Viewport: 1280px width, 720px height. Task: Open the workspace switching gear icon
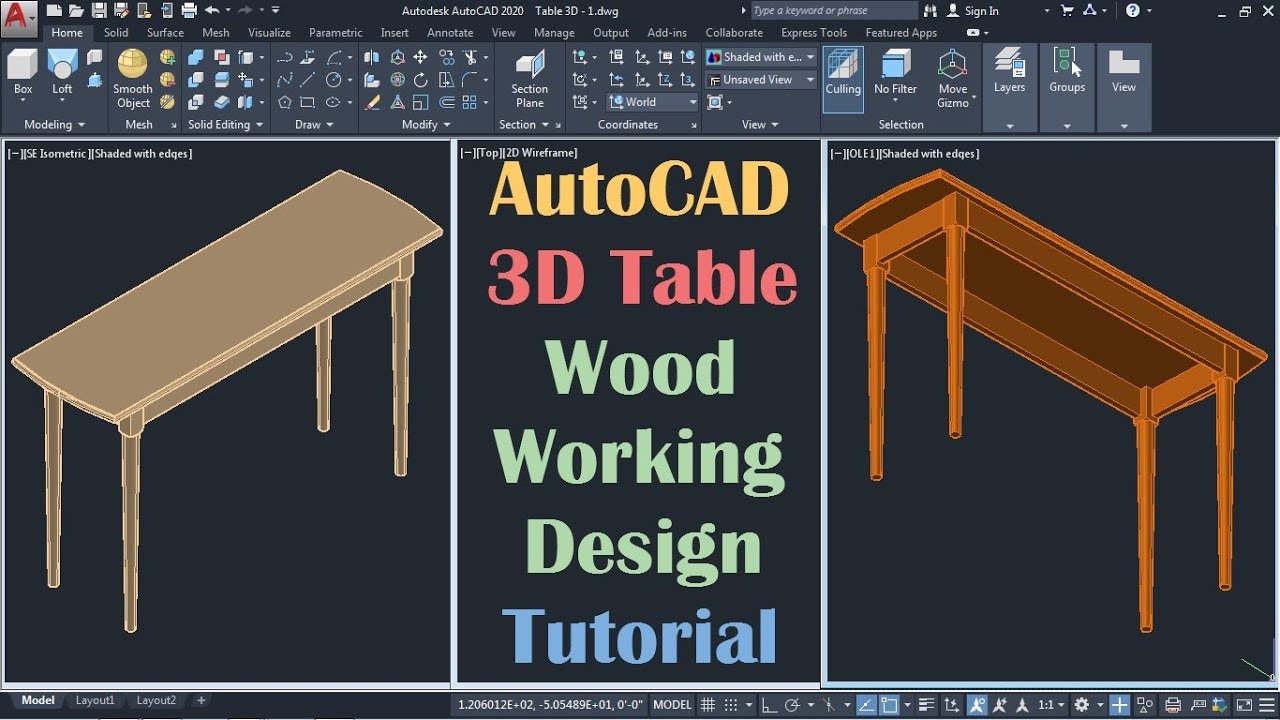point(1081,705)
